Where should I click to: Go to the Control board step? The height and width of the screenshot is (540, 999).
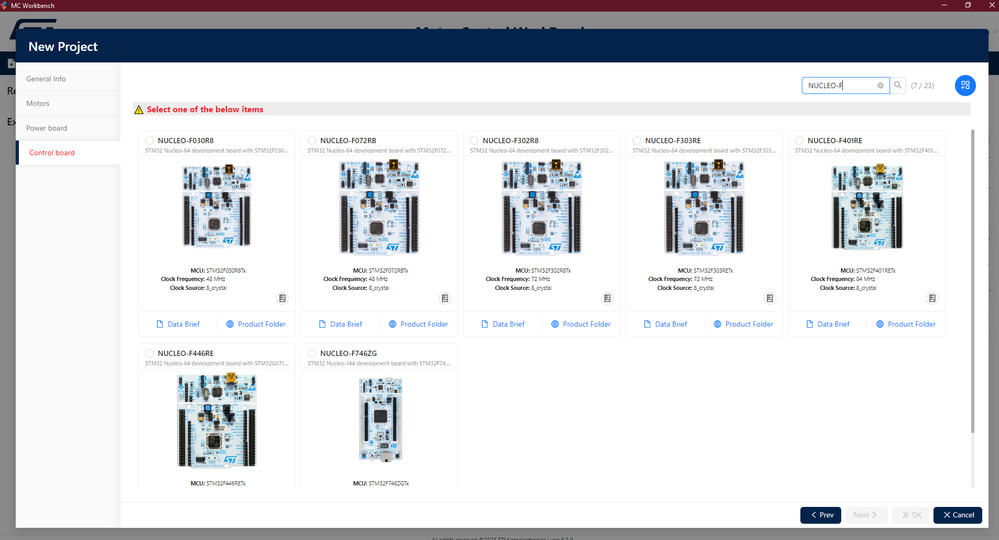coord(68,153)
